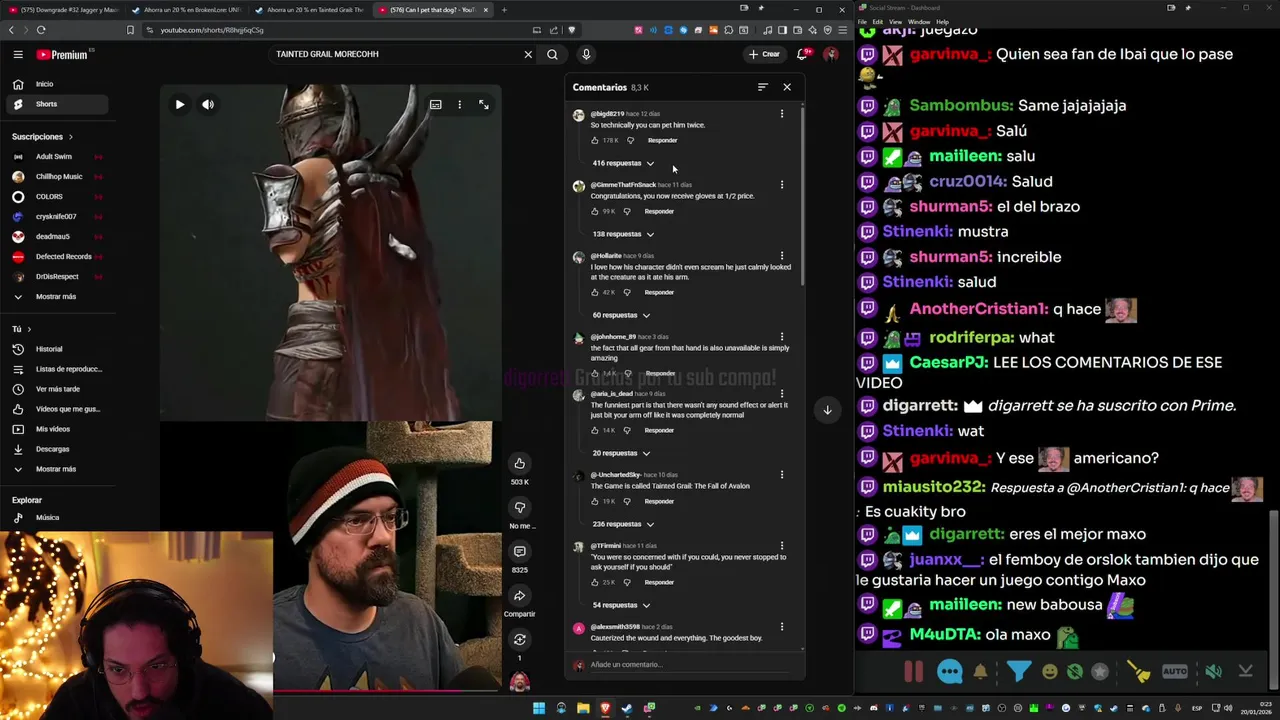Screen dimensions: 1280x720
Task: Reply to @-UnchartedSky- with Responder
Action: pyautogui.click(x=659, y=501)
